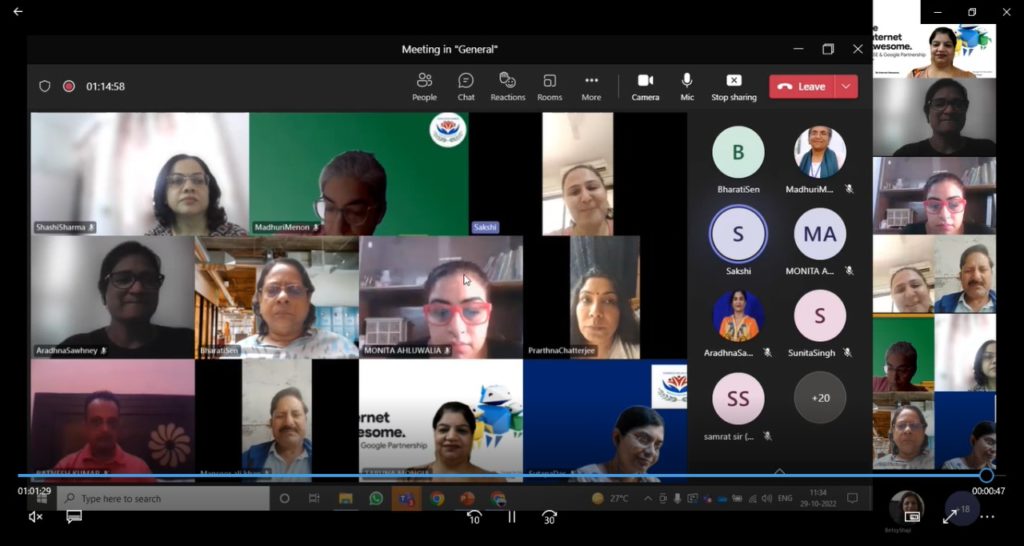This screenshot has width=1024, height=546.
Task: Open the three-dot video player options
Action: (987, 517)
